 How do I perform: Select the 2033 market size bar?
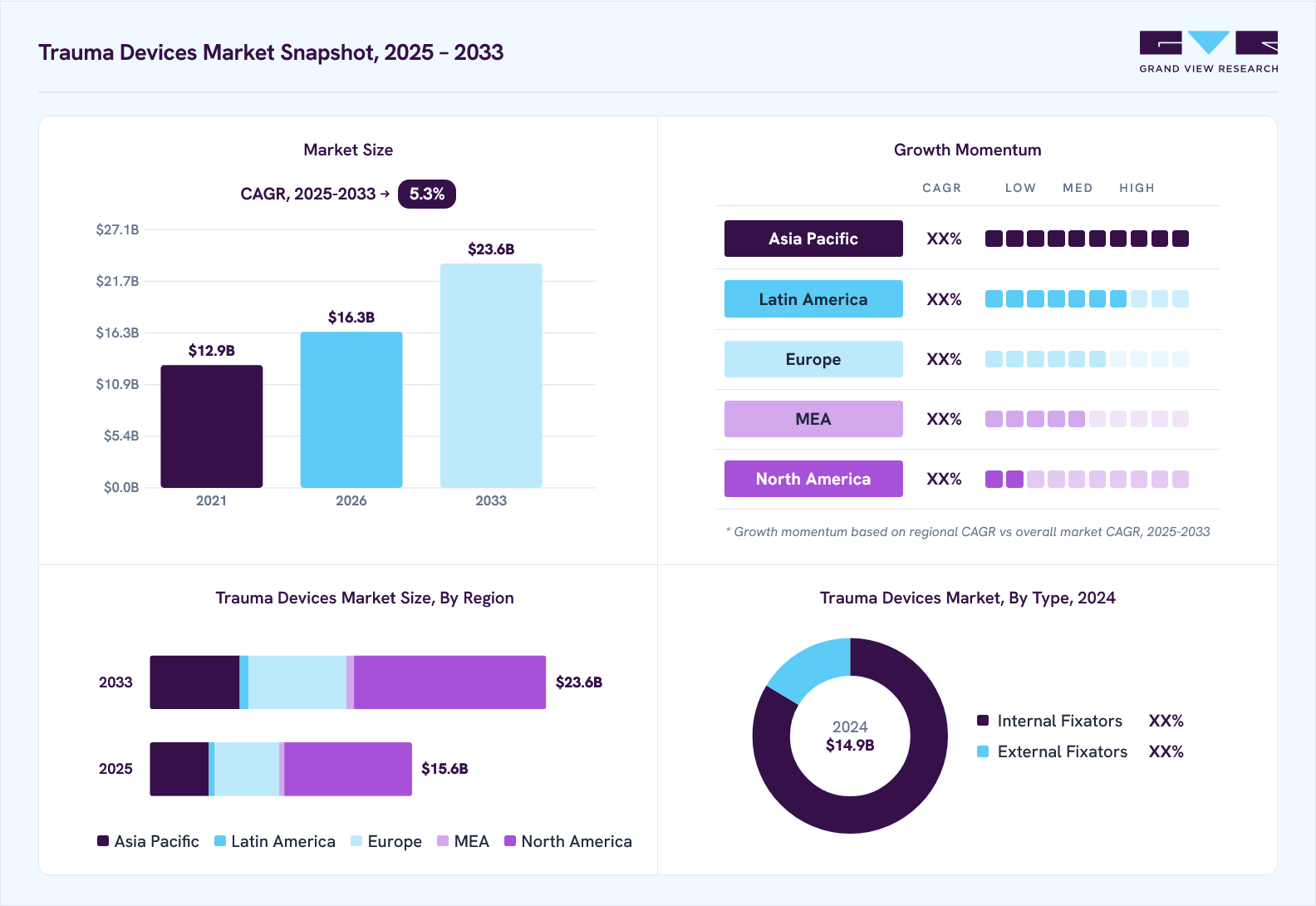coord(491,376)
